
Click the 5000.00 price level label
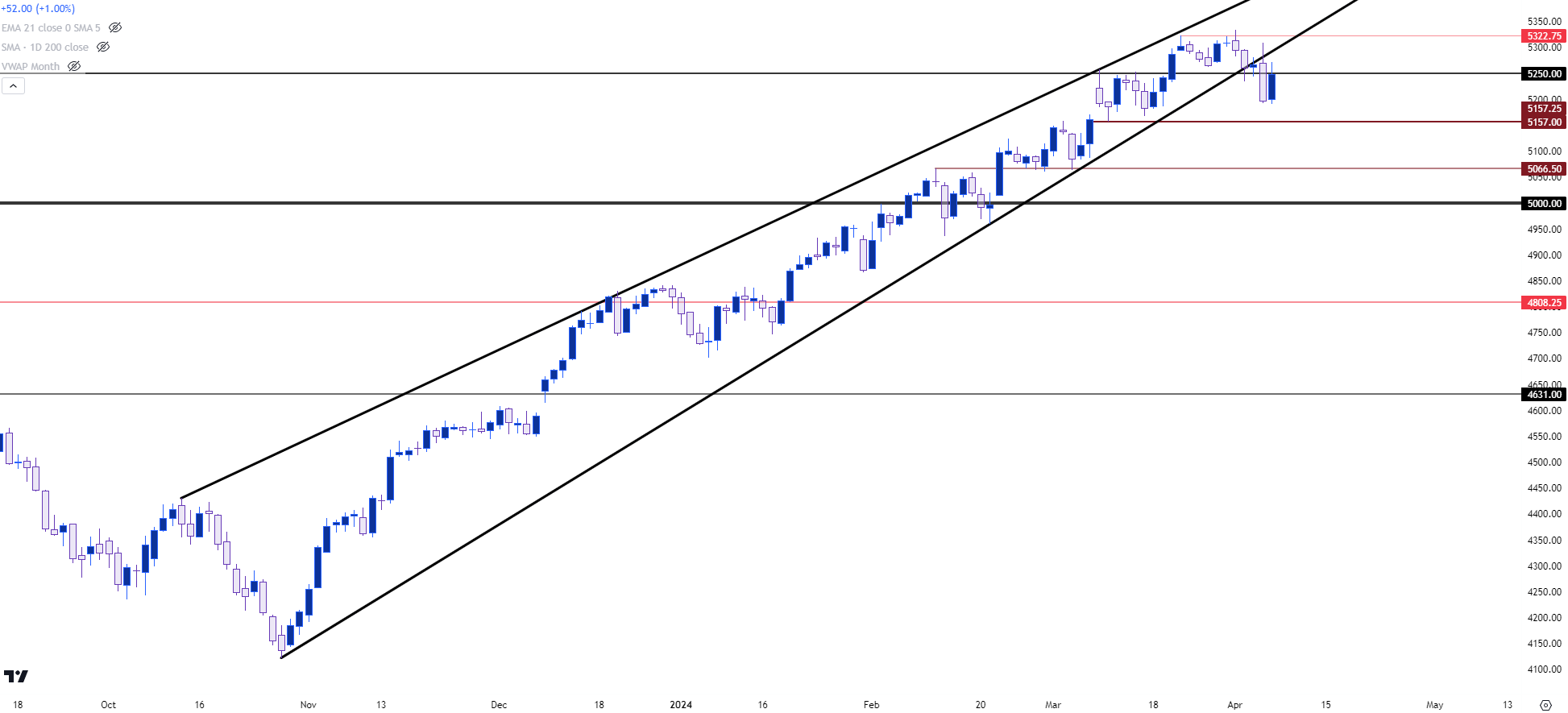point(1544,204)
